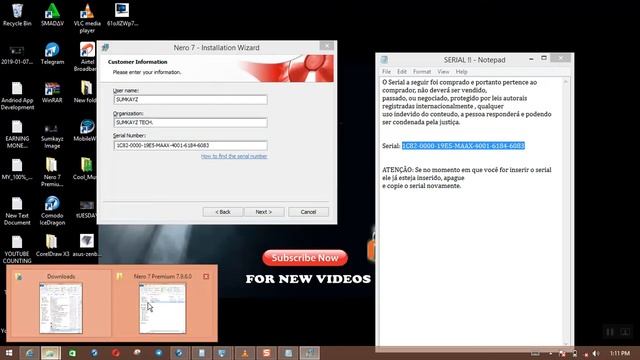Open the 61olIZWp7 desktop icon
The image size is (640, 360).
(122, 15)
